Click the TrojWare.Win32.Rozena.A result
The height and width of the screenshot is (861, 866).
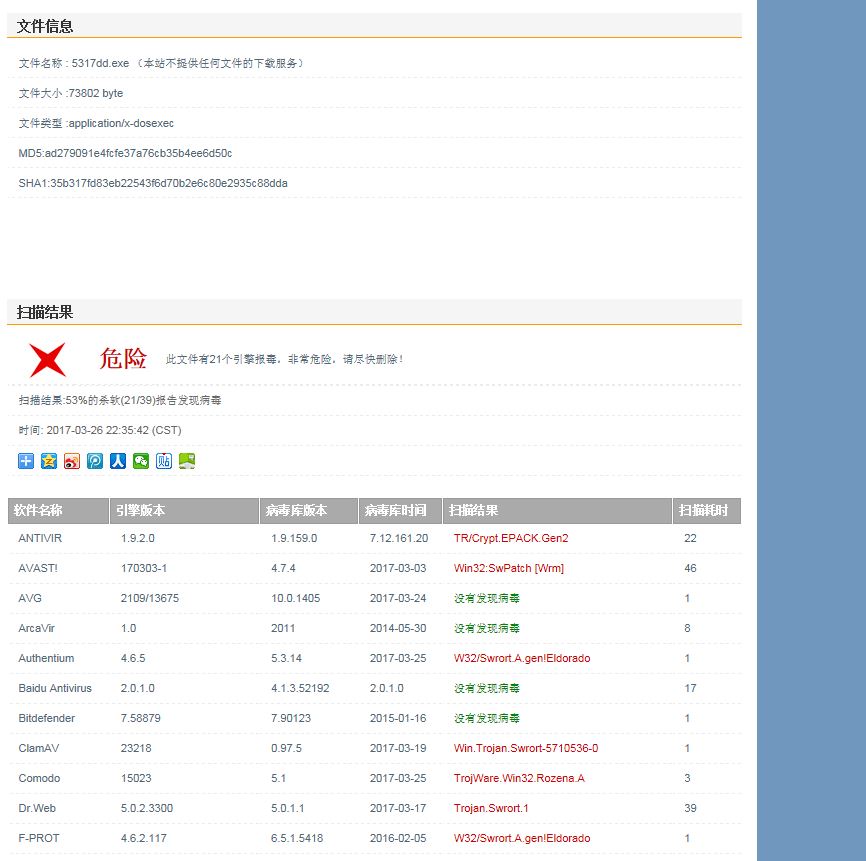pyautogui.click(x=519, y=778)
